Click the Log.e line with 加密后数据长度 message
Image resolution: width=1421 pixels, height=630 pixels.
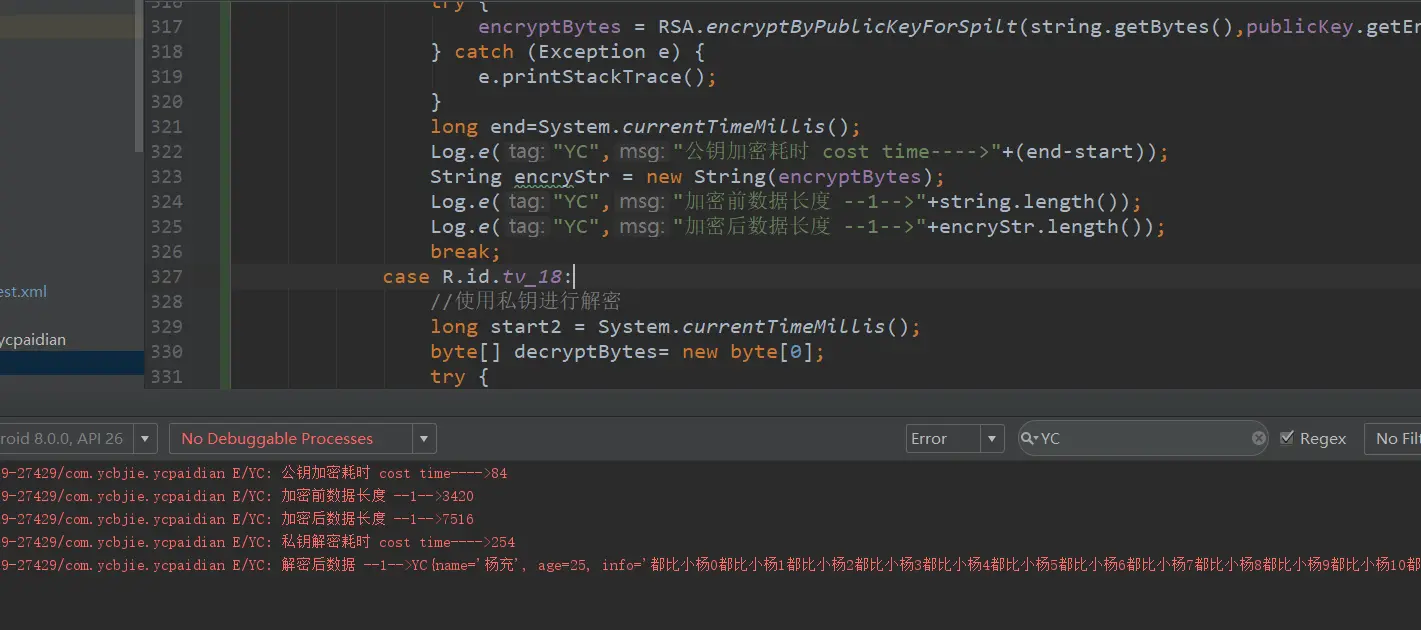pyautogui.click(x=798, y=227)
